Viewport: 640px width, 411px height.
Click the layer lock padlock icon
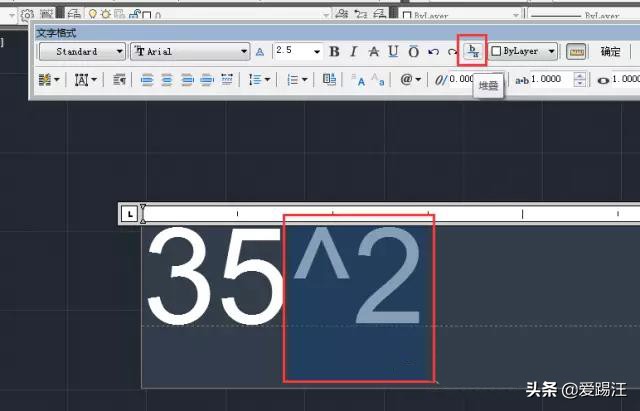click(x=133, y=15)
